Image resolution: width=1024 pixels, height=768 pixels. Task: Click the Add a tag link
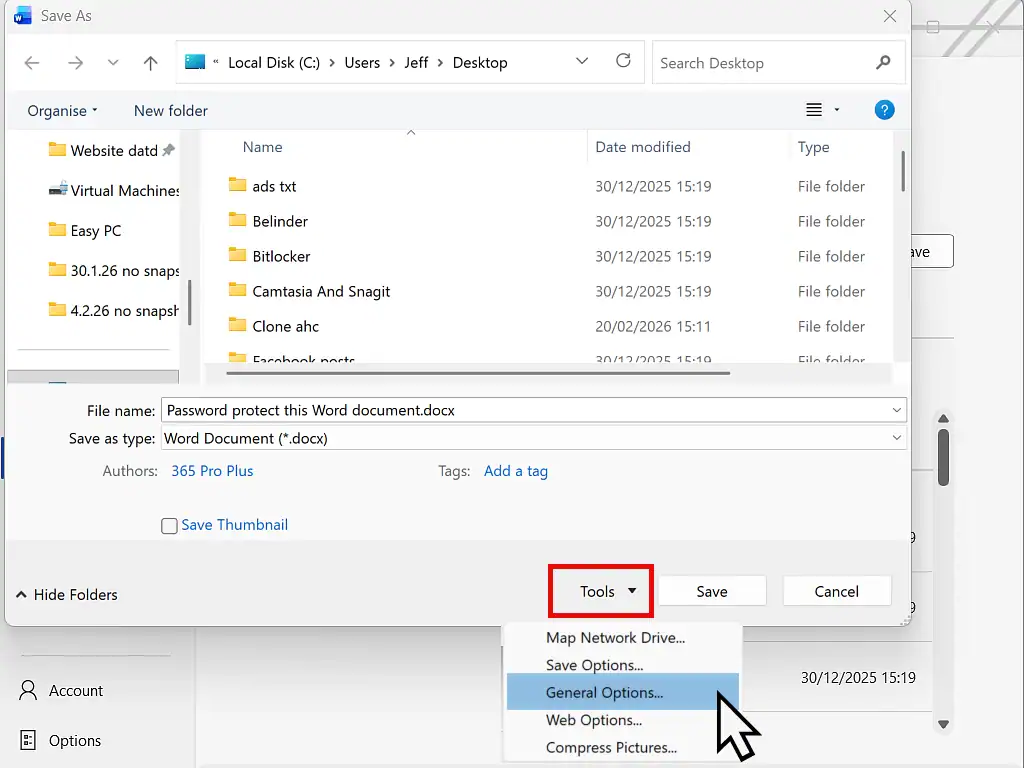[516, 471]
